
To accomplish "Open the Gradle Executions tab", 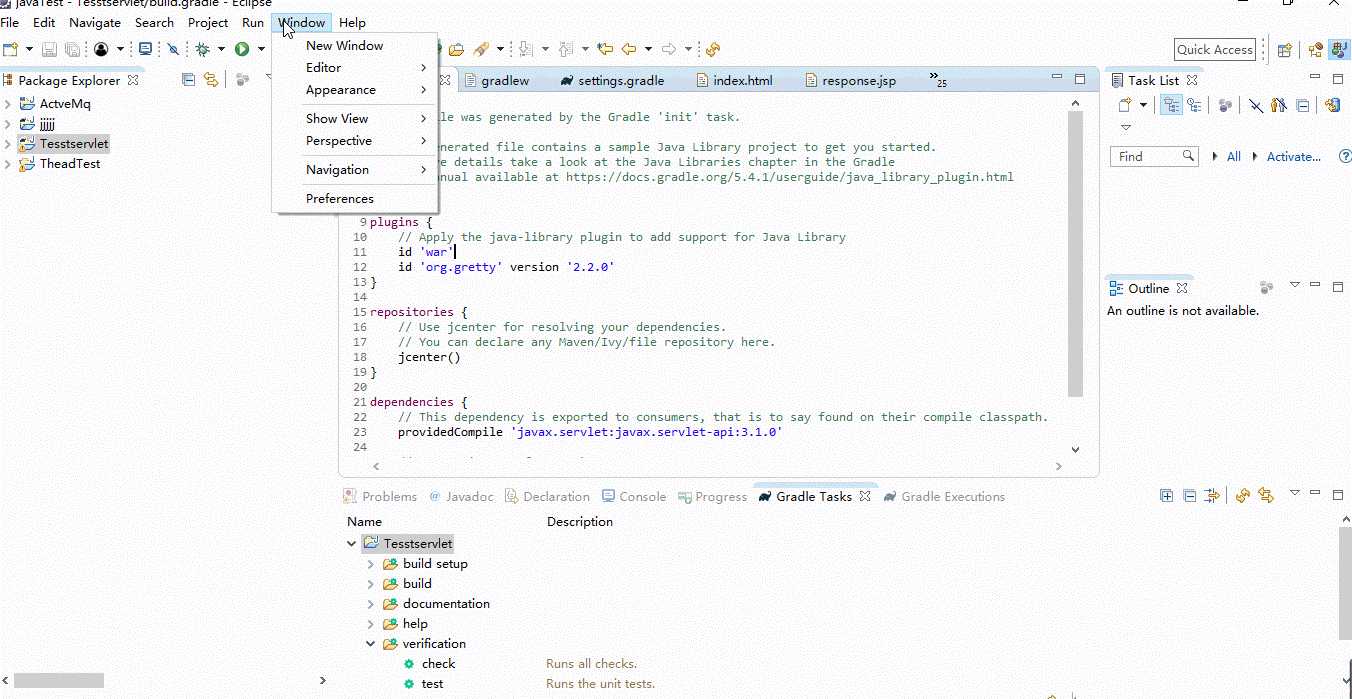I will tap(944, 496).
